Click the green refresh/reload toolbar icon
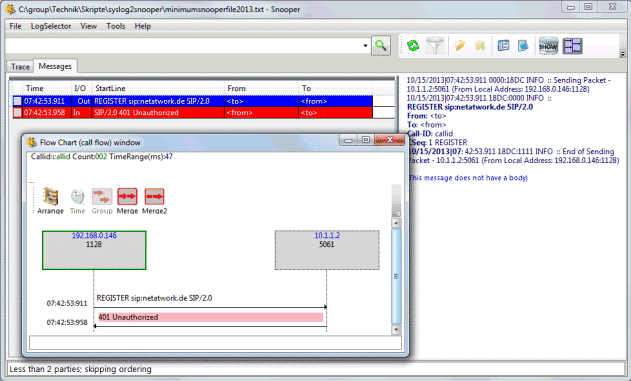Image resolution: width=631 pixels, height=381 pixels. click(413, 45)
